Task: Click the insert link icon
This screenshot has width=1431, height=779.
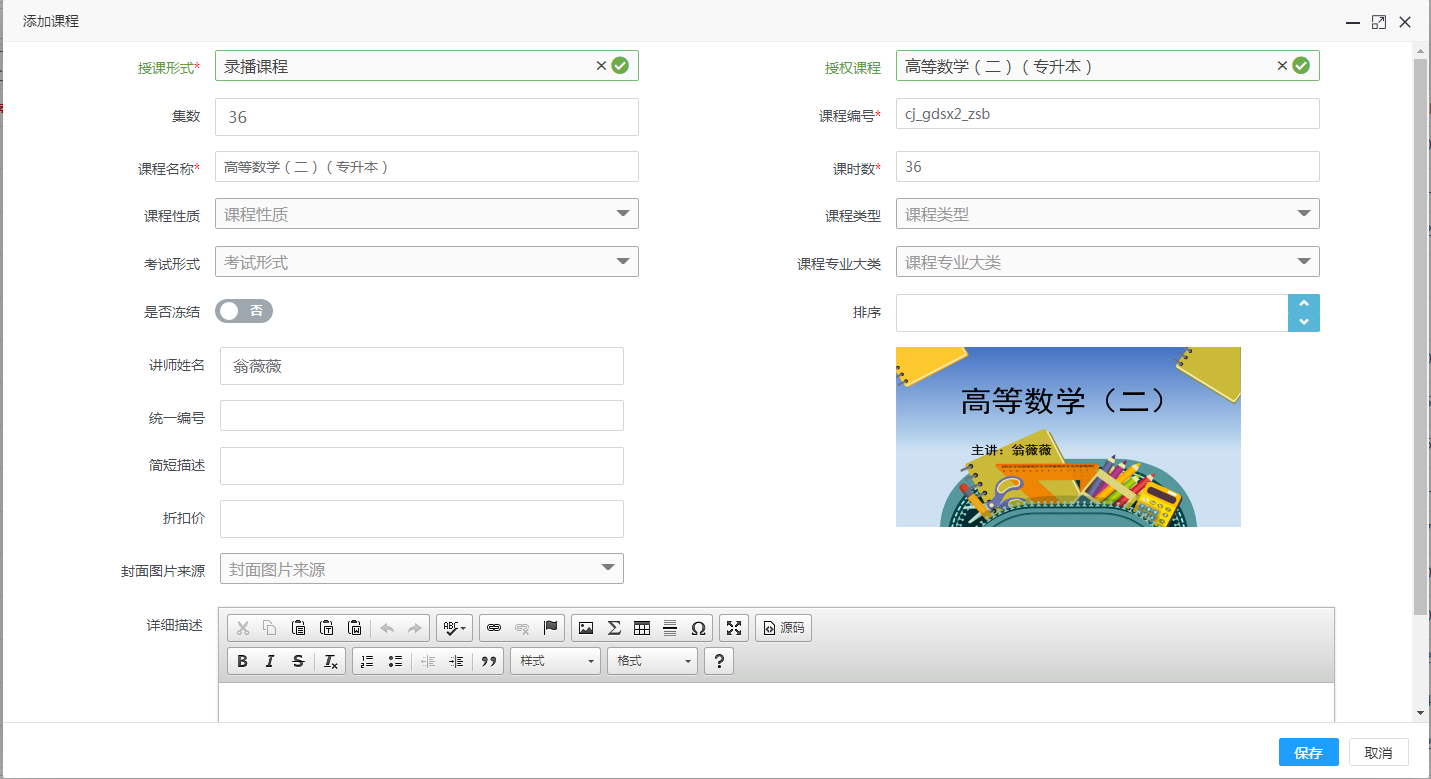Action: [493, 628]
